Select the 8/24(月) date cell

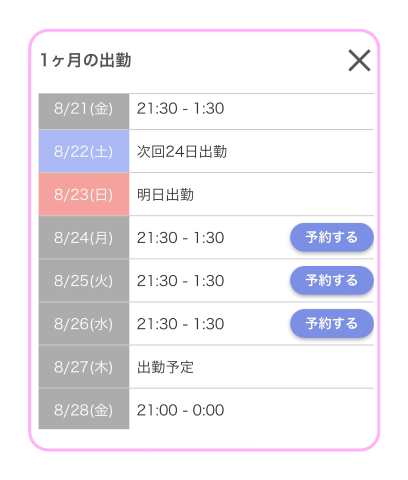(x=84, y=237)
